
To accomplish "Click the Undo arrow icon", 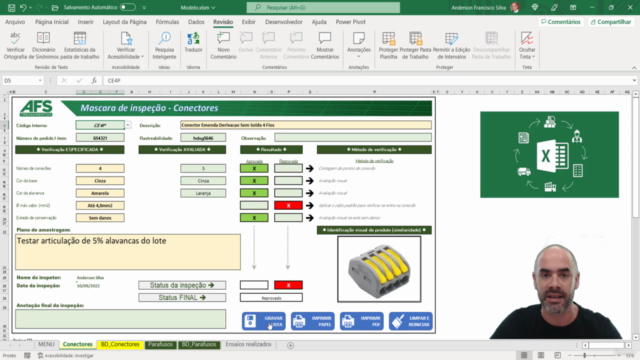I will [x=23, y=7].
